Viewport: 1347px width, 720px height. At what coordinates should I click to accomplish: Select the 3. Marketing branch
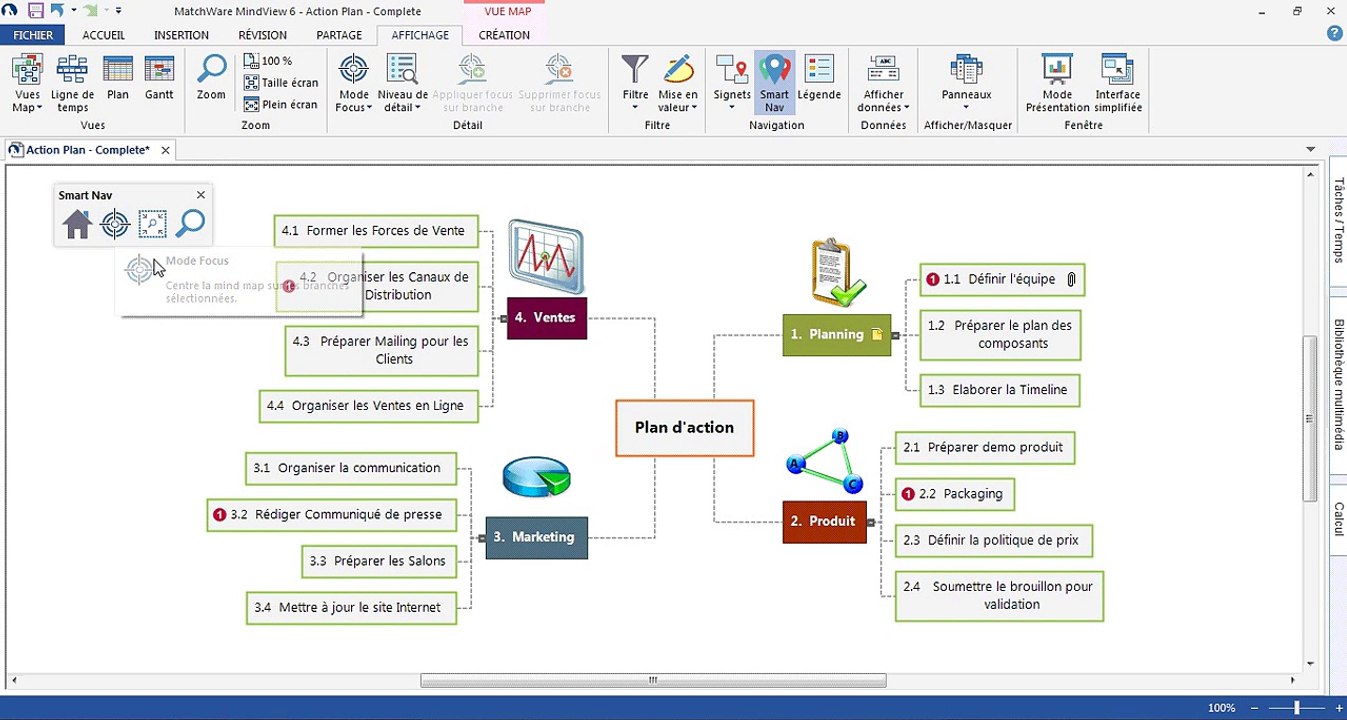[536, 538]
